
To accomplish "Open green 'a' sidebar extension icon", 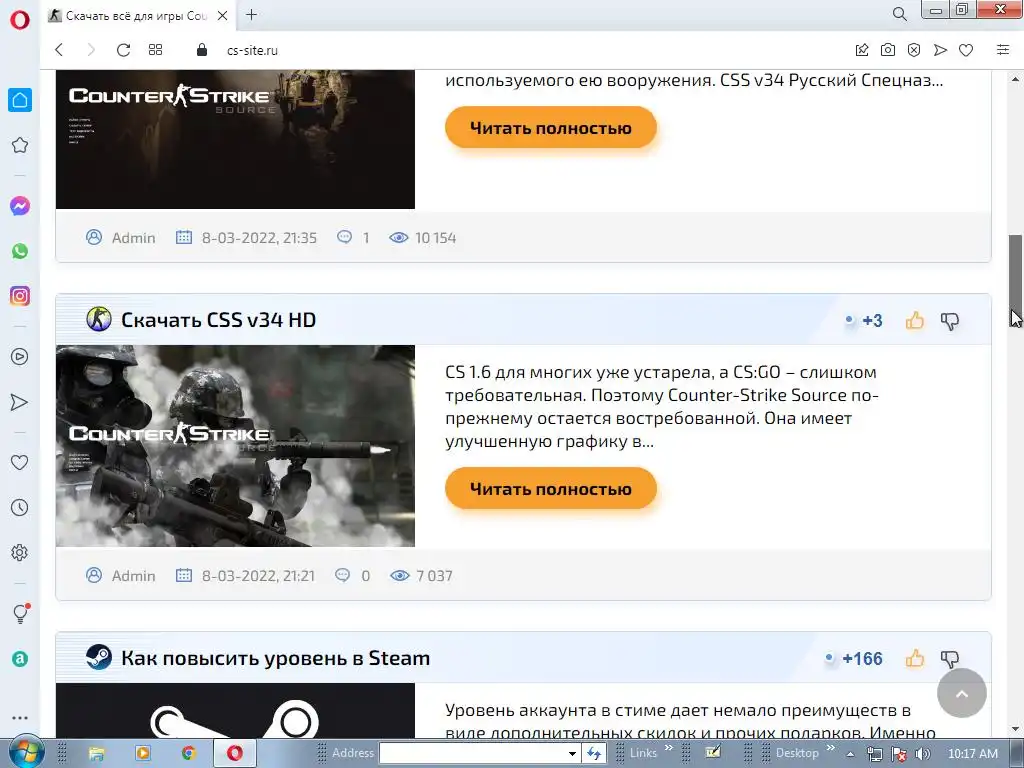I will [x=20, y=659].
